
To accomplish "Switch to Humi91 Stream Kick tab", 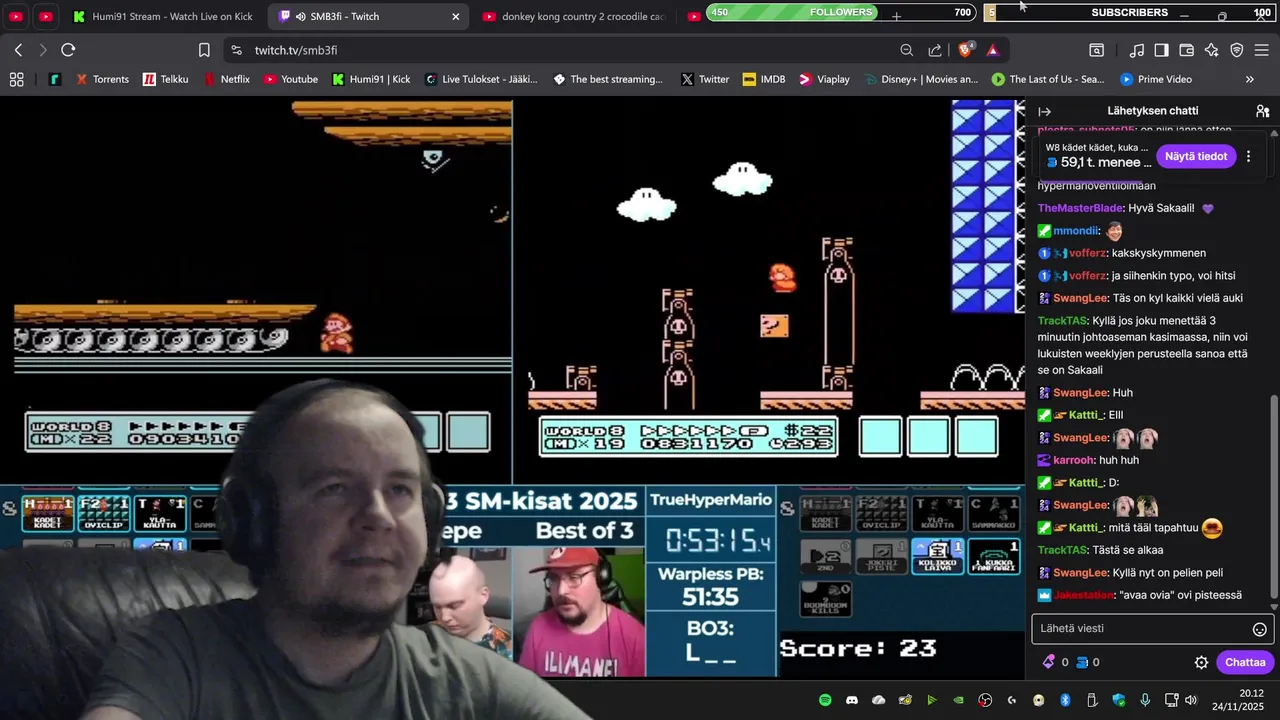I will pos(163,16).
